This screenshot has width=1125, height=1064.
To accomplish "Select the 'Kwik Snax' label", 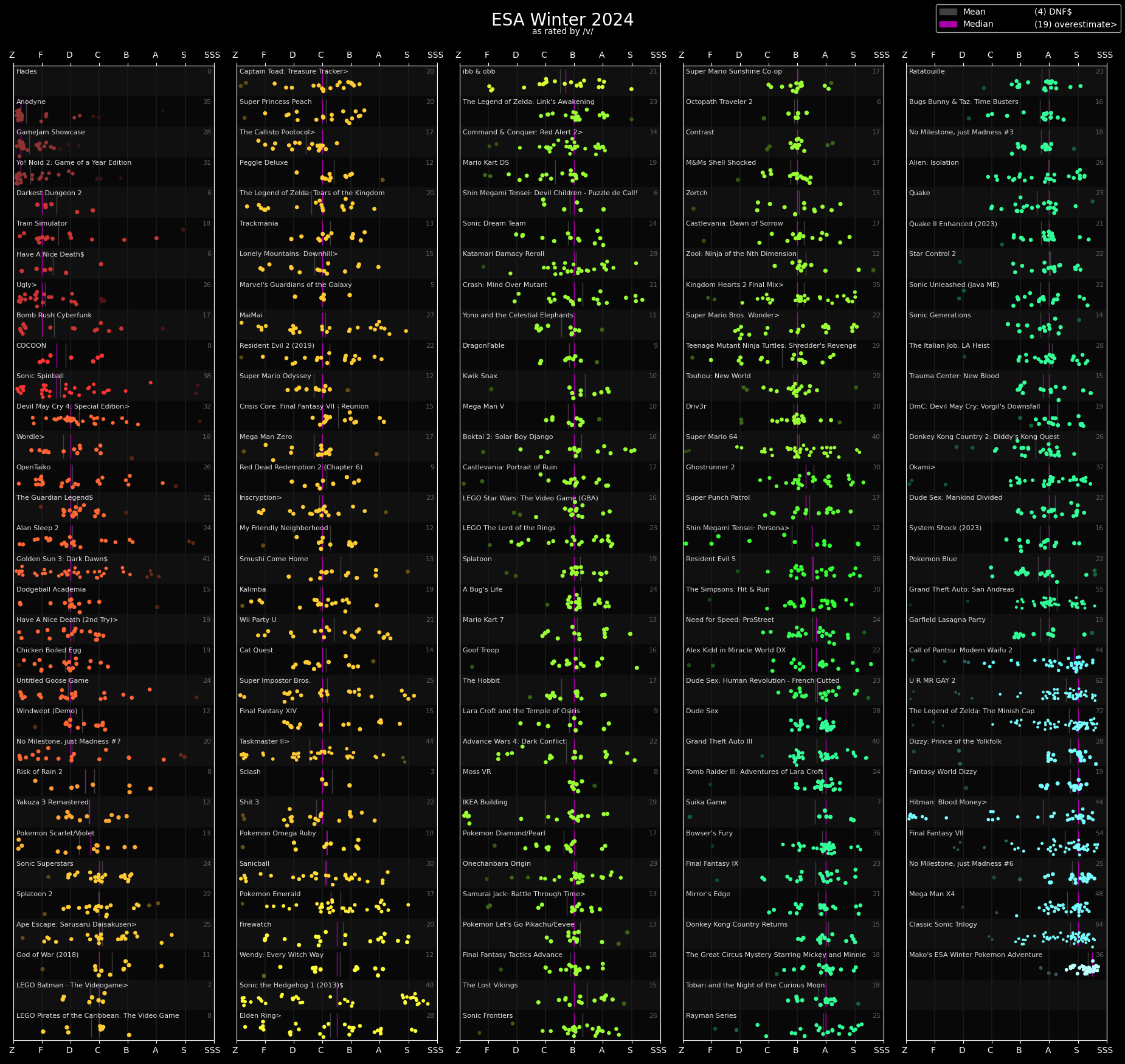I will tap(480, 376).
